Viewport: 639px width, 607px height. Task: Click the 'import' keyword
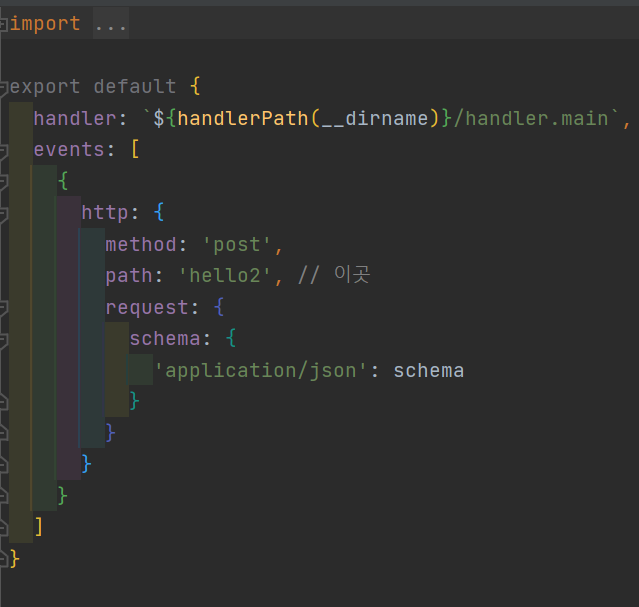click(x=45, y=24)
